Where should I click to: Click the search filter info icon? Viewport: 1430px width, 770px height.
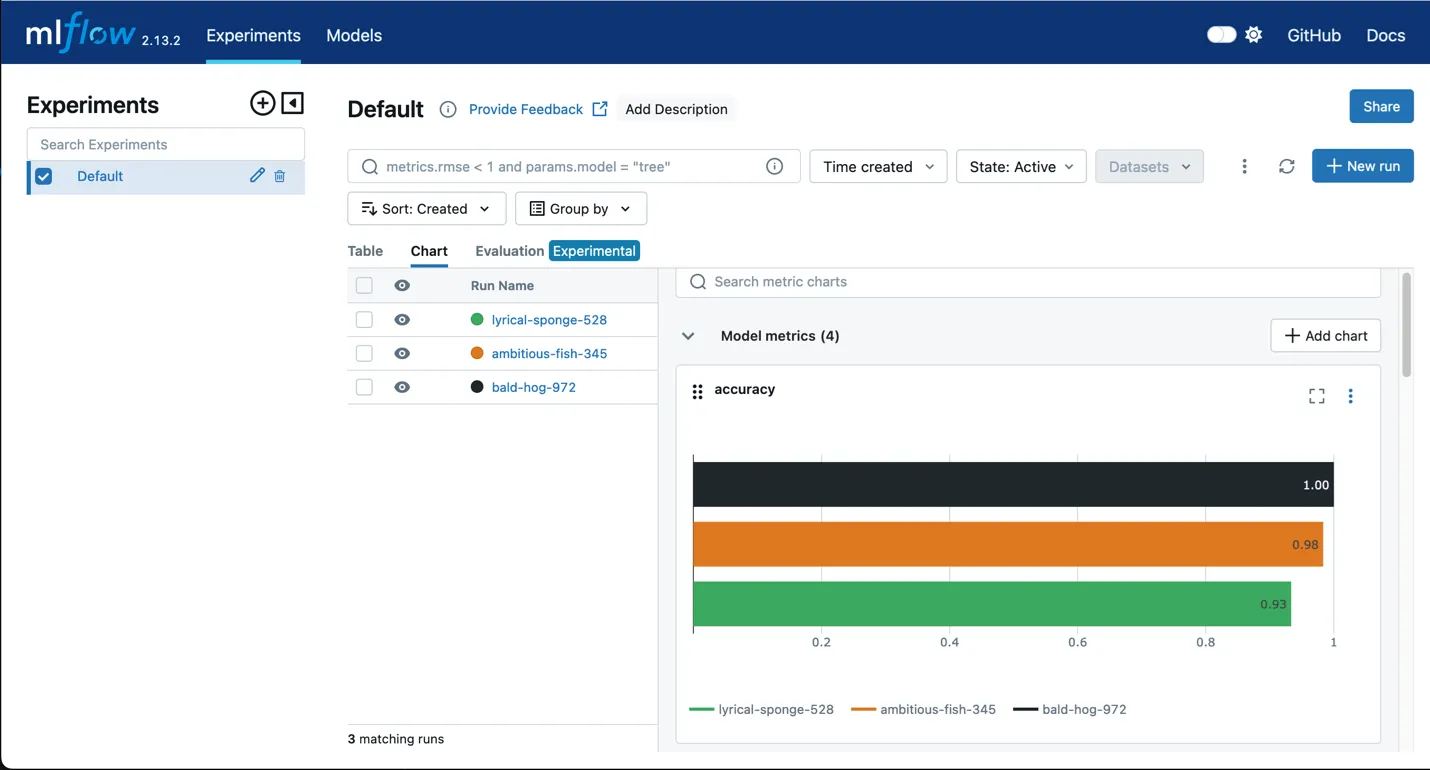(774, 166)
